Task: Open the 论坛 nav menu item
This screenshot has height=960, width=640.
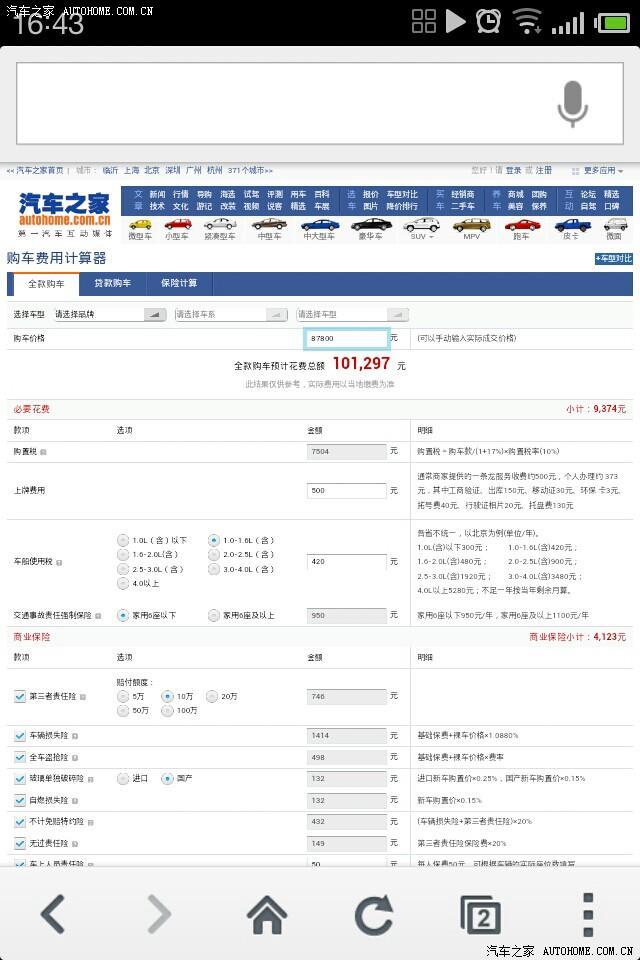Action: tap(589, 194)
